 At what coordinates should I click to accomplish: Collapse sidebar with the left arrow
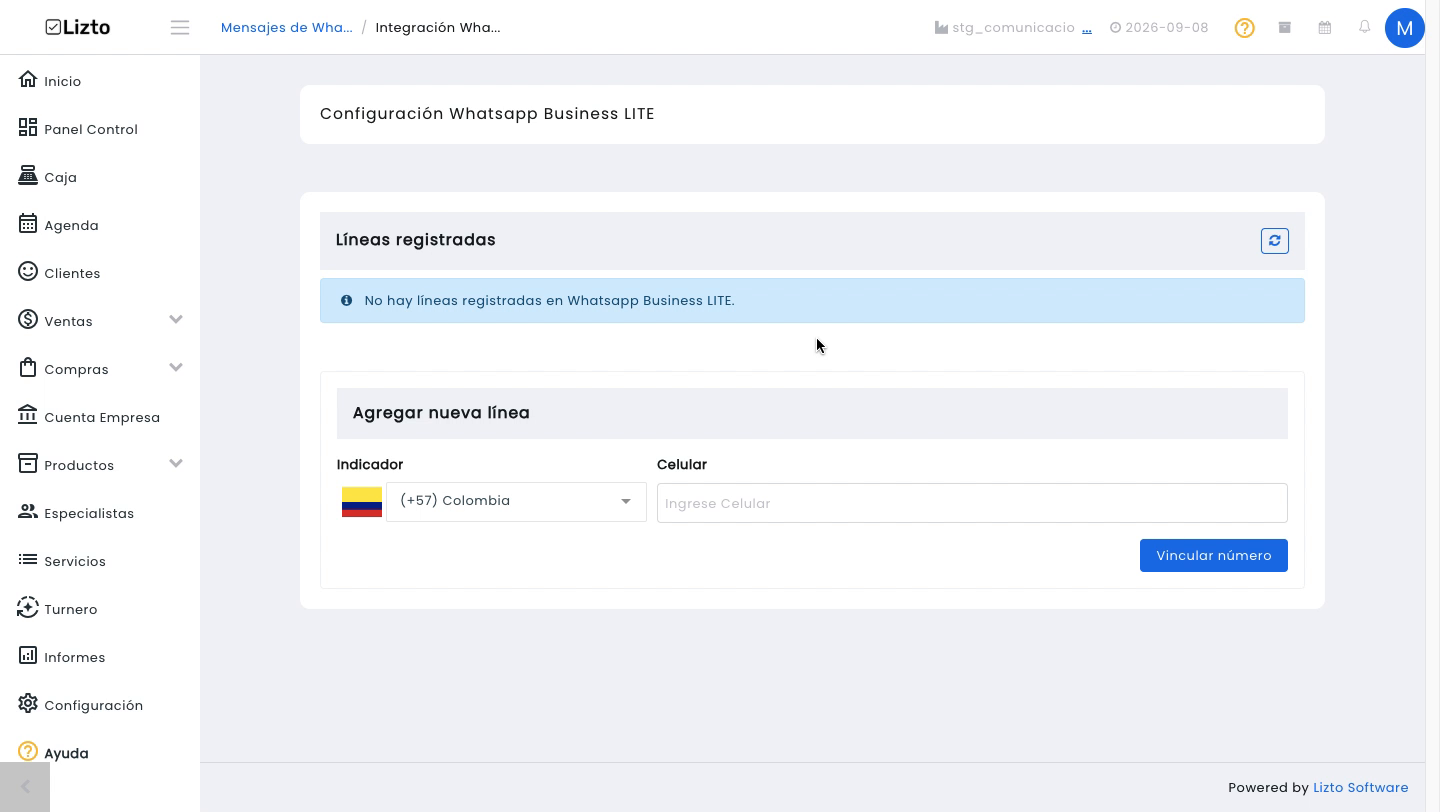(25, 787)
